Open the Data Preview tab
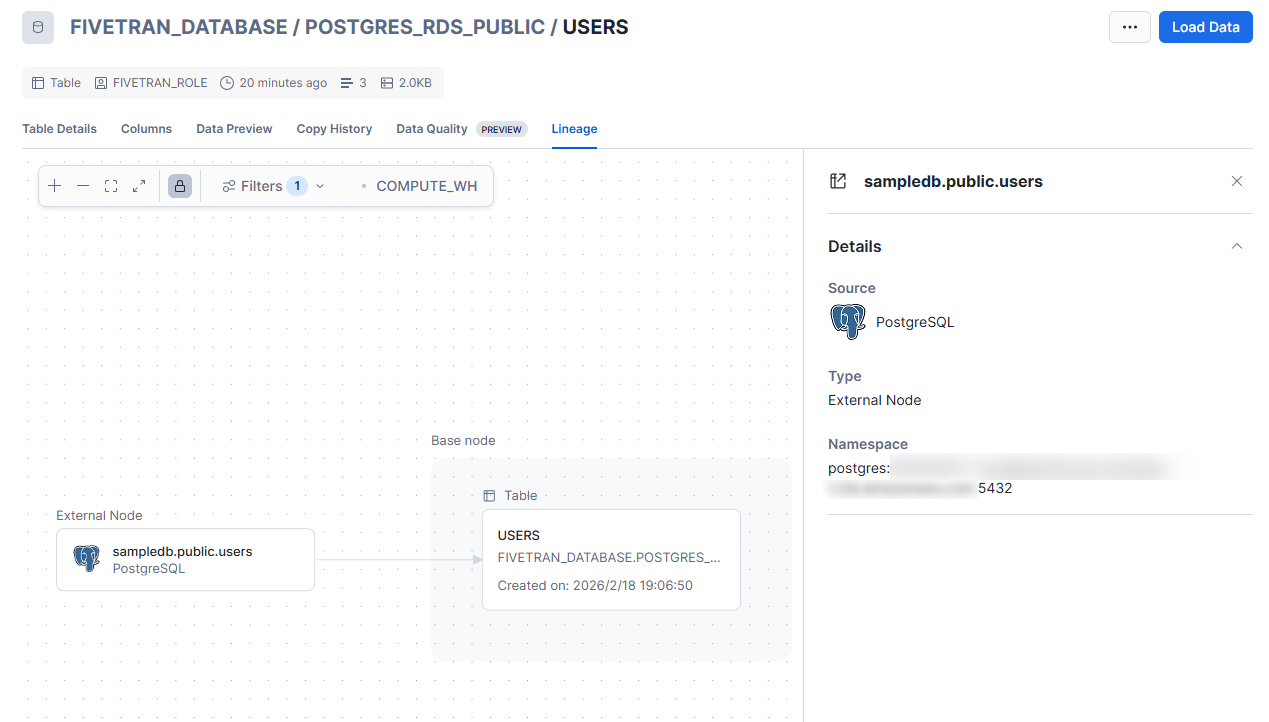 pyautogui.click(x=234, y=129)
